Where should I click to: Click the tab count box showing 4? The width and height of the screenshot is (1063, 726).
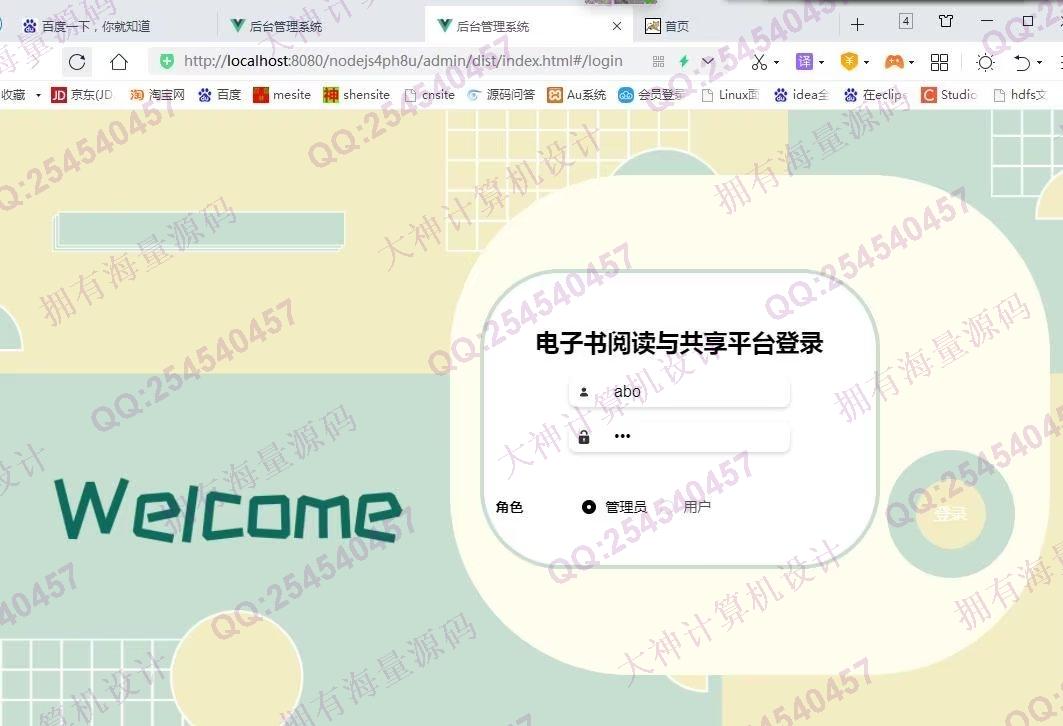(x=906, y=21)
